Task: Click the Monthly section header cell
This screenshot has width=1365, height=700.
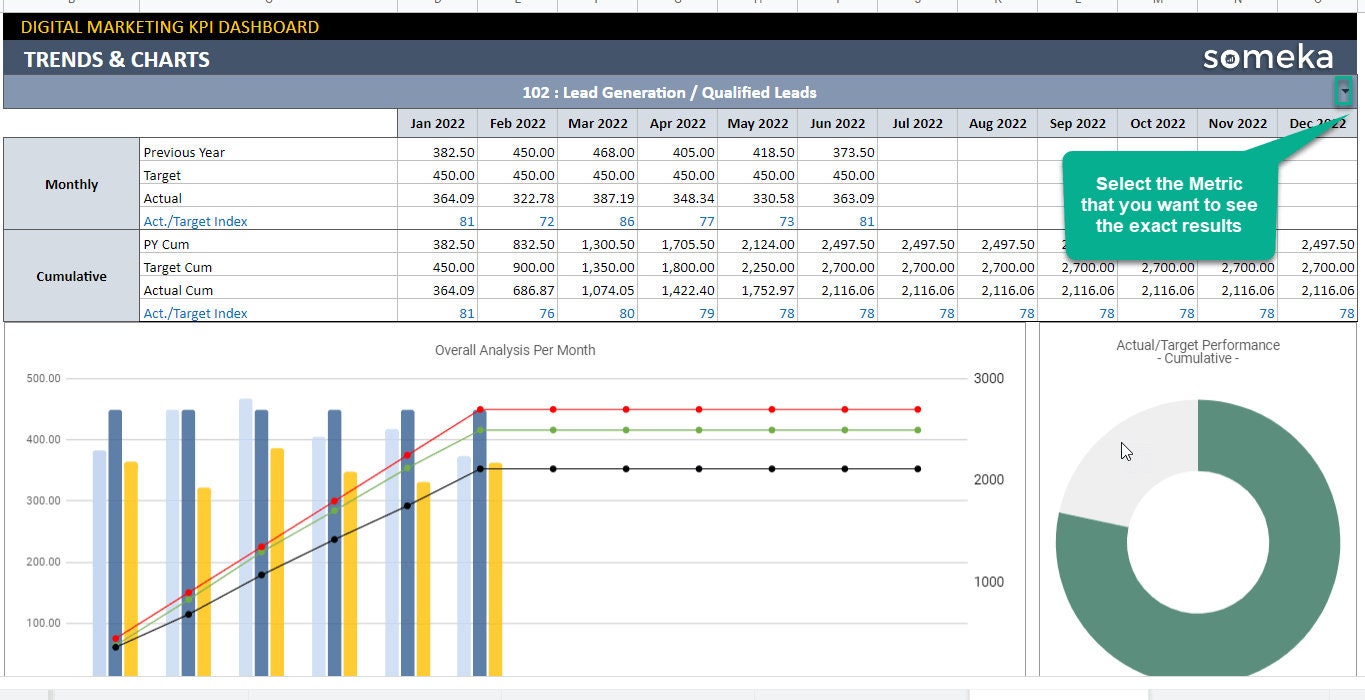Action: [x=70, y=184]
